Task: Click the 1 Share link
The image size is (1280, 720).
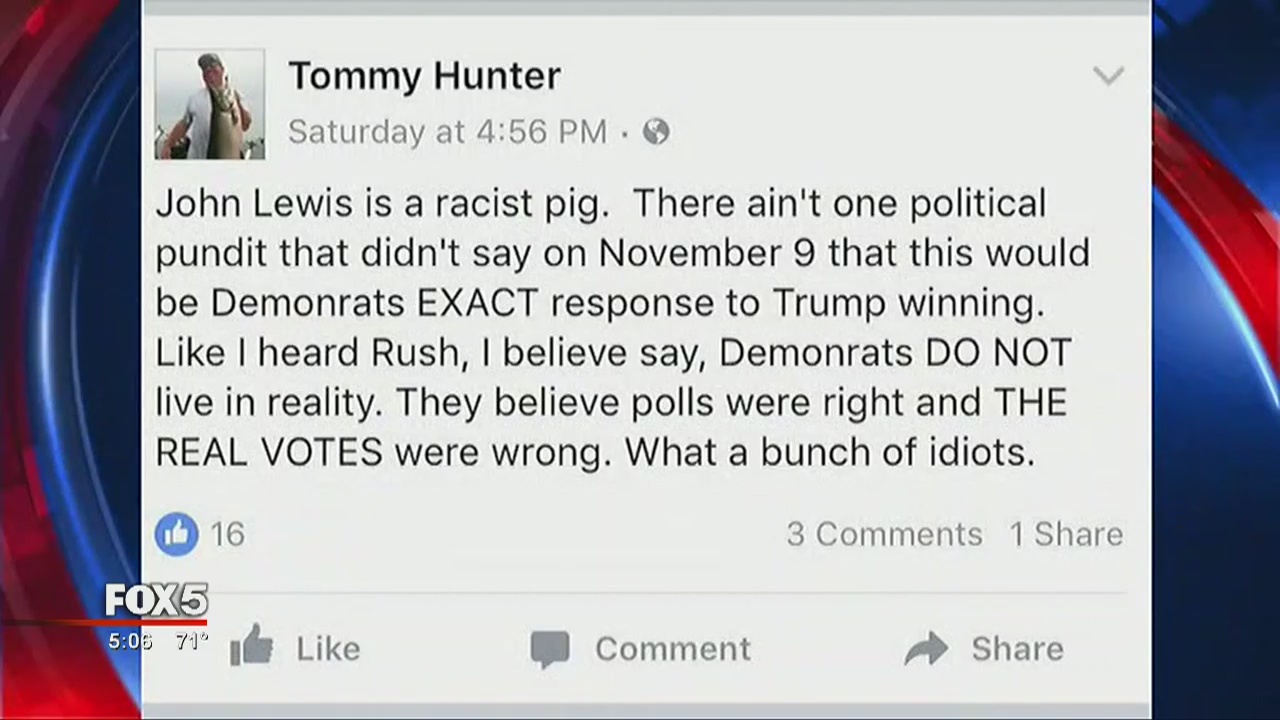Action: pyautogui.click(x=1066, y=533)
